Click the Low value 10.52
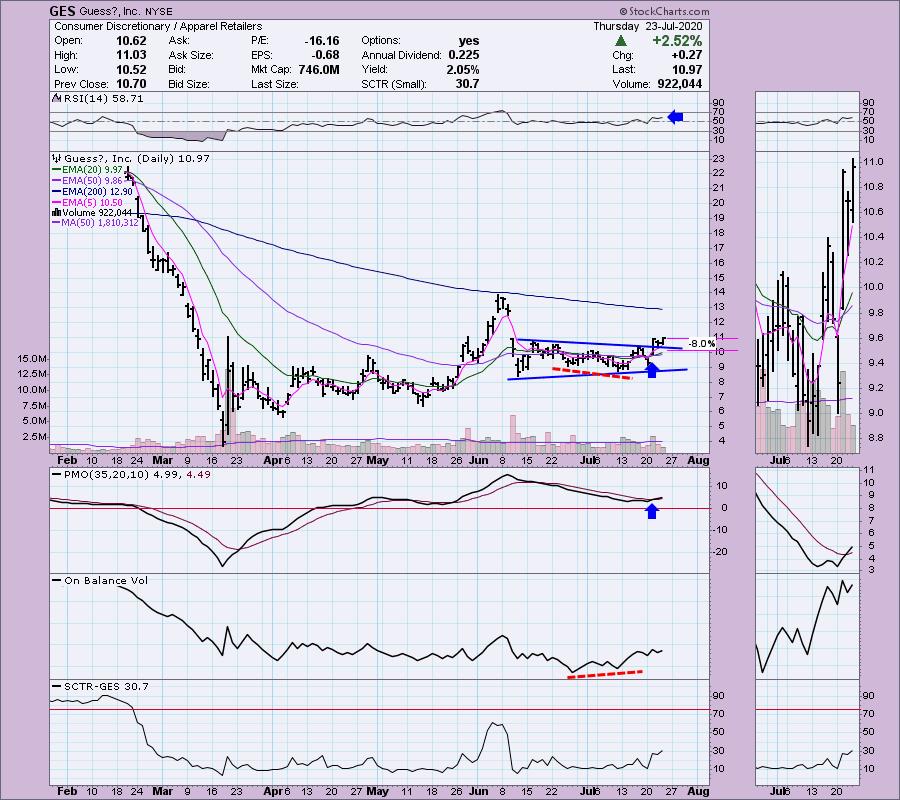 point(131,69)
